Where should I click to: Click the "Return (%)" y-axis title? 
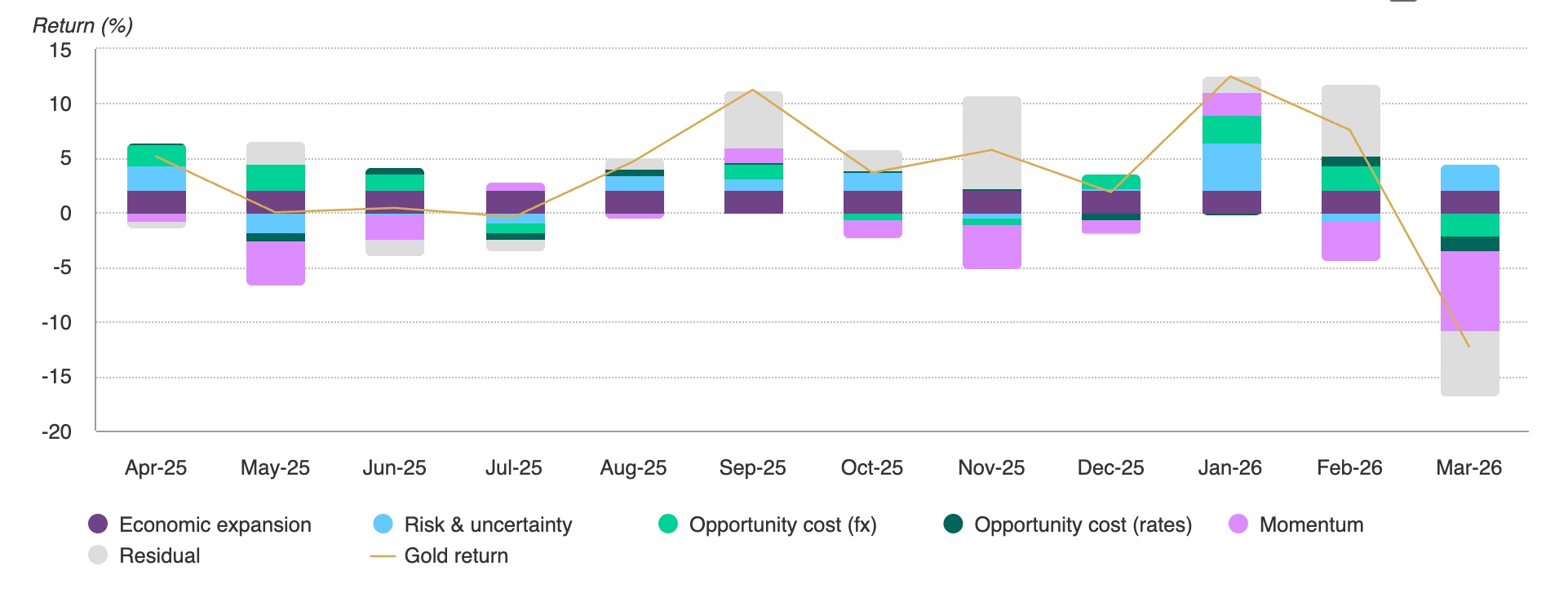point(82,25)
